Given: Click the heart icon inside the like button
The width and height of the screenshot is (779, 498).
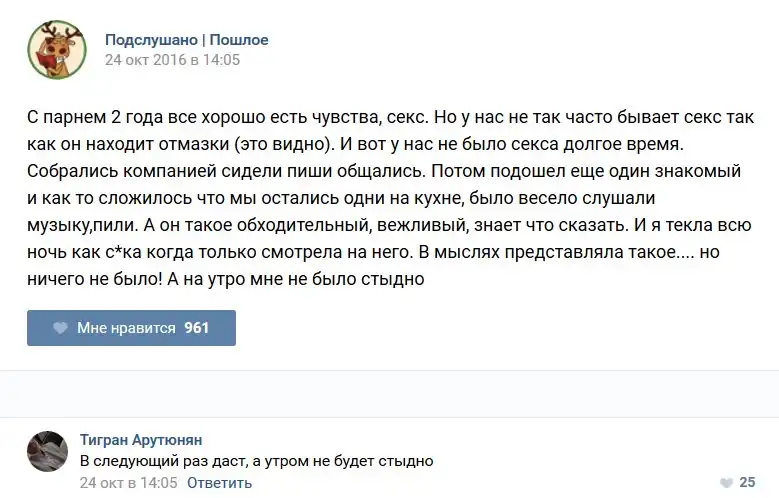Looking at the screenshot, I should tap(60, 328).
